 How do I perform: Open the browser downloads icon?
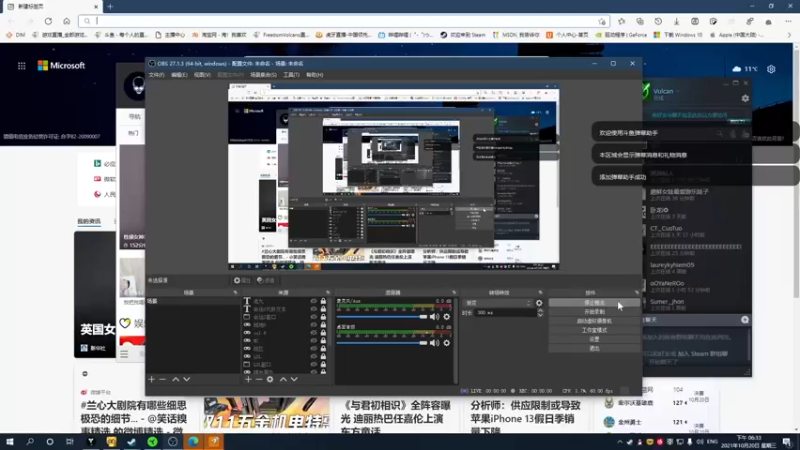(677, 21)
